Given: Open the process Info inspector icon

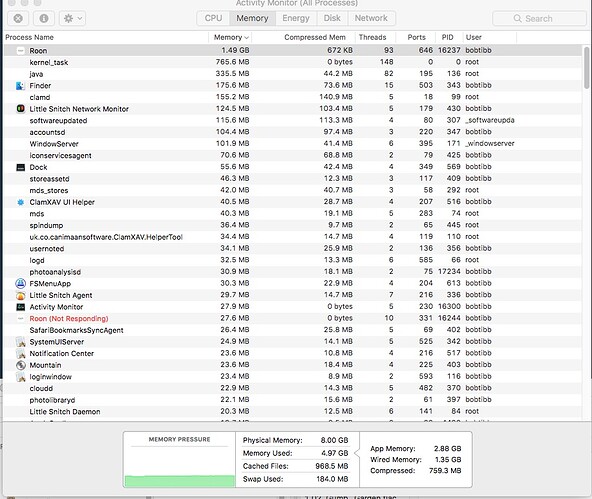Looking at the screenshot, I should click(x=44, y=18).
